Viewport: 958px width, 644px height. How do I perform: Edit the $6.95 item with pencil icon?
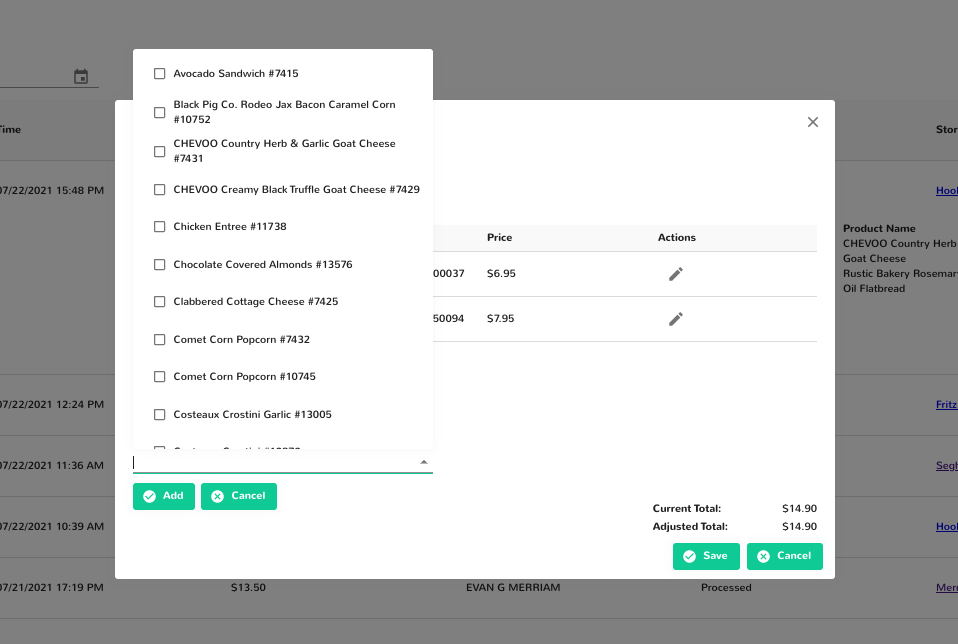pyautogui.click(x=676, y=274)
